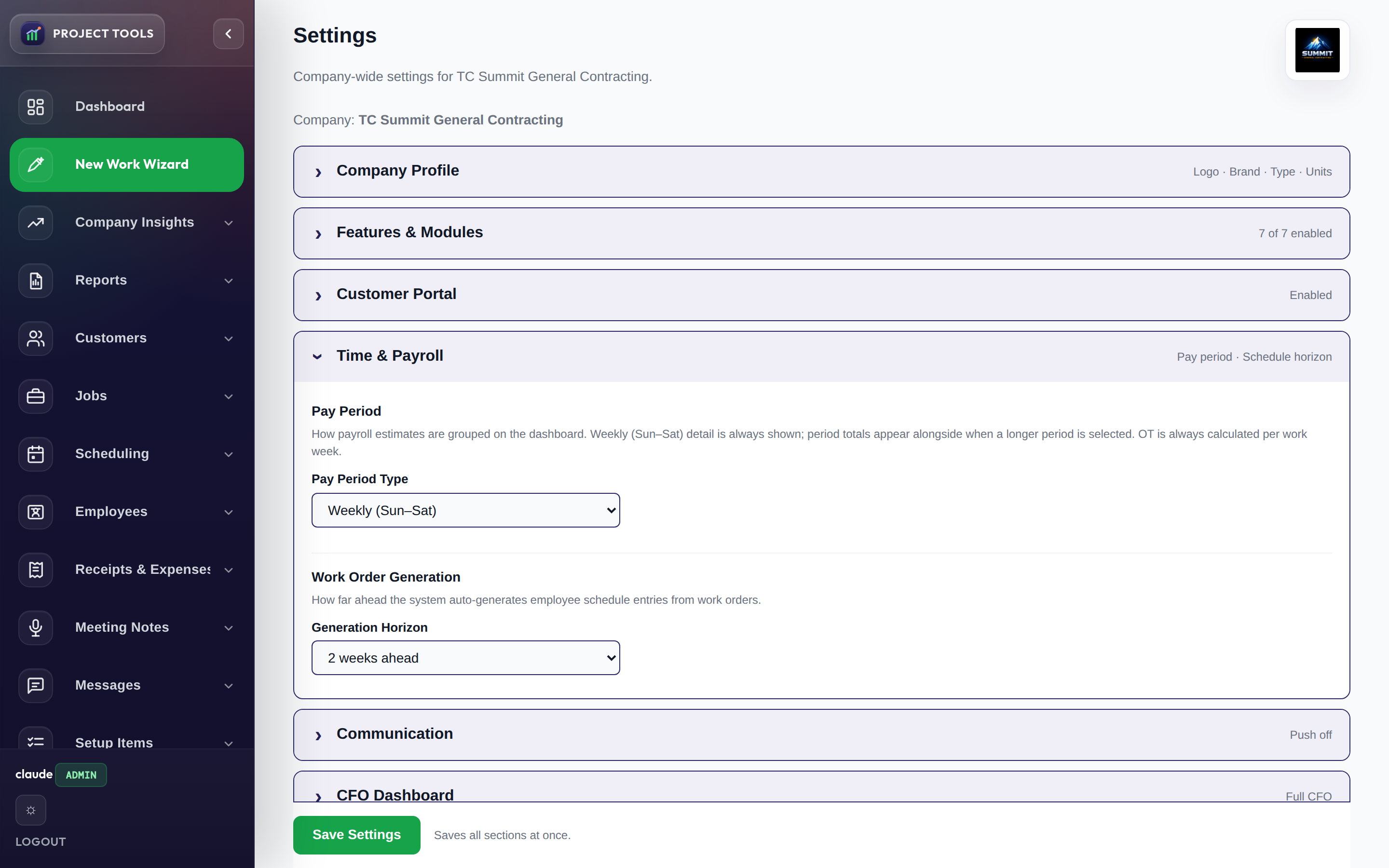Collapse the Time & Payroll section
This screenshot has width=1389, height=868.
tap(821, 356)
